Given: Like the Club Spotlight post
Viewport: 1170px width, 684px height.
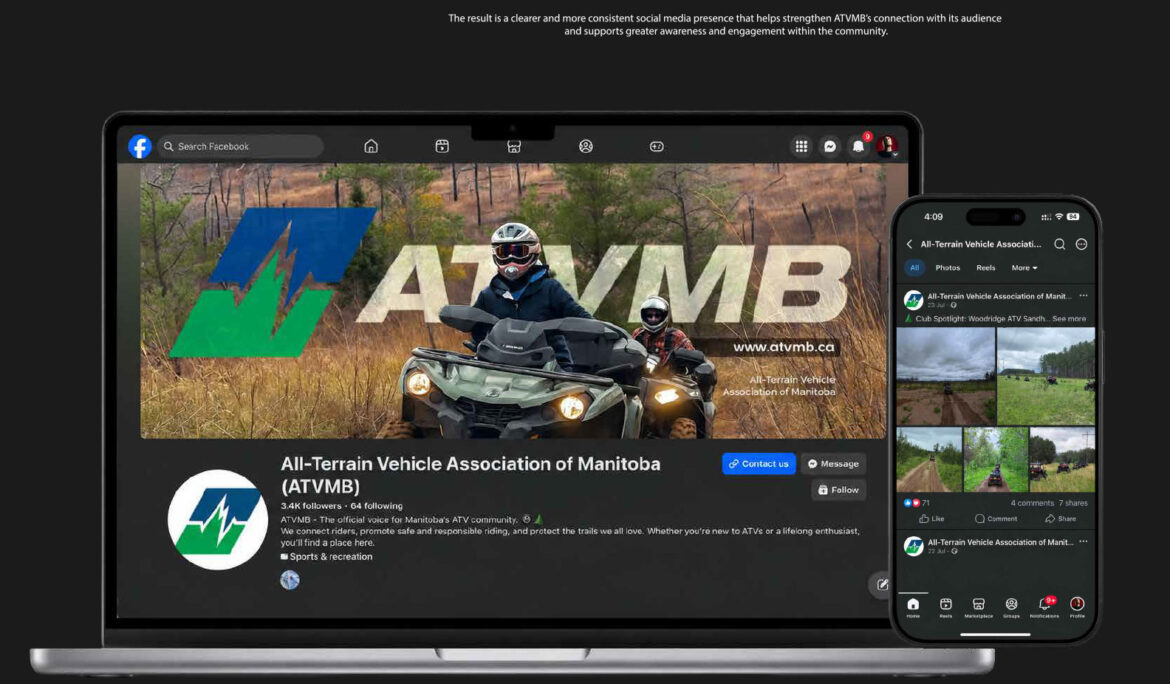Looking at the screenshot, I should pyautogui.click(x=931, y=518).
